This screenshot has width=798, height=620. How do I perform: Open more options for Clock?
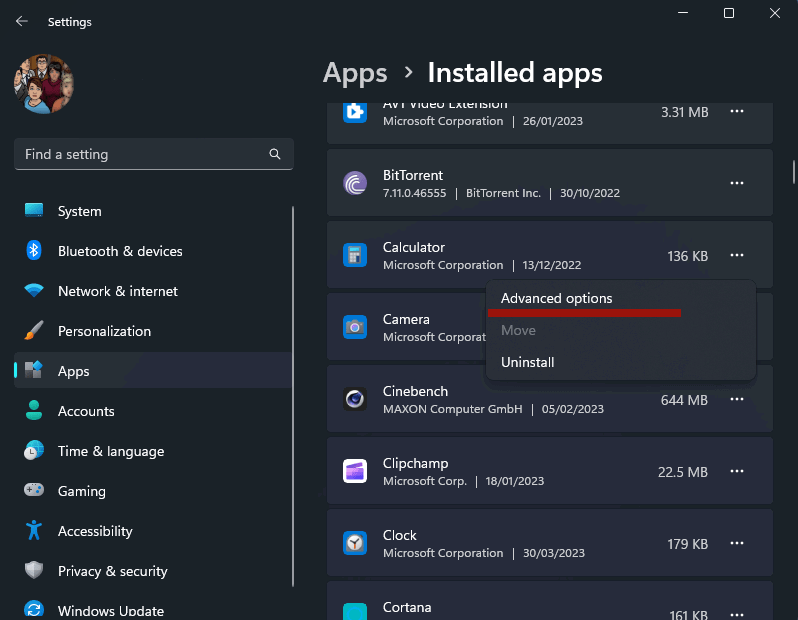736,543
